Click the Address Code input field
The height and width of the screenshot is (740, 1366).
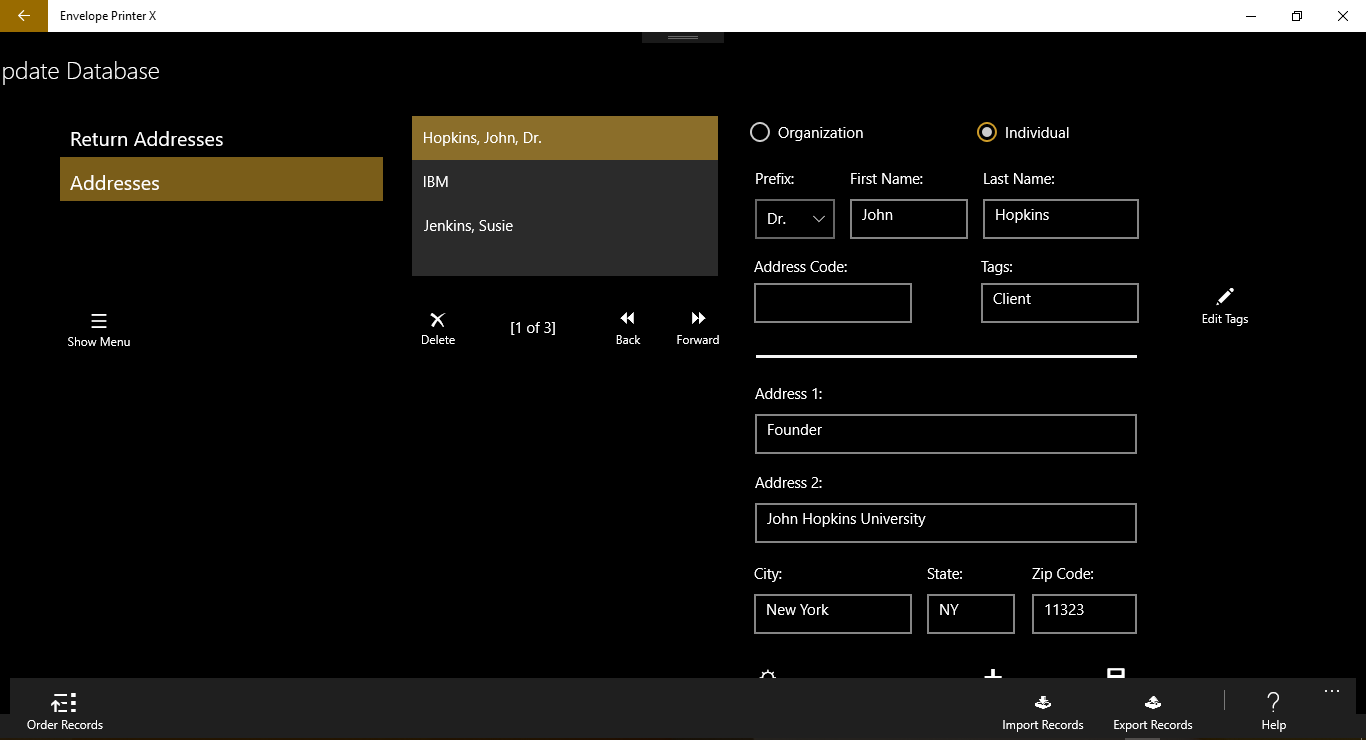pyautogui.click(x=833, y=303)
